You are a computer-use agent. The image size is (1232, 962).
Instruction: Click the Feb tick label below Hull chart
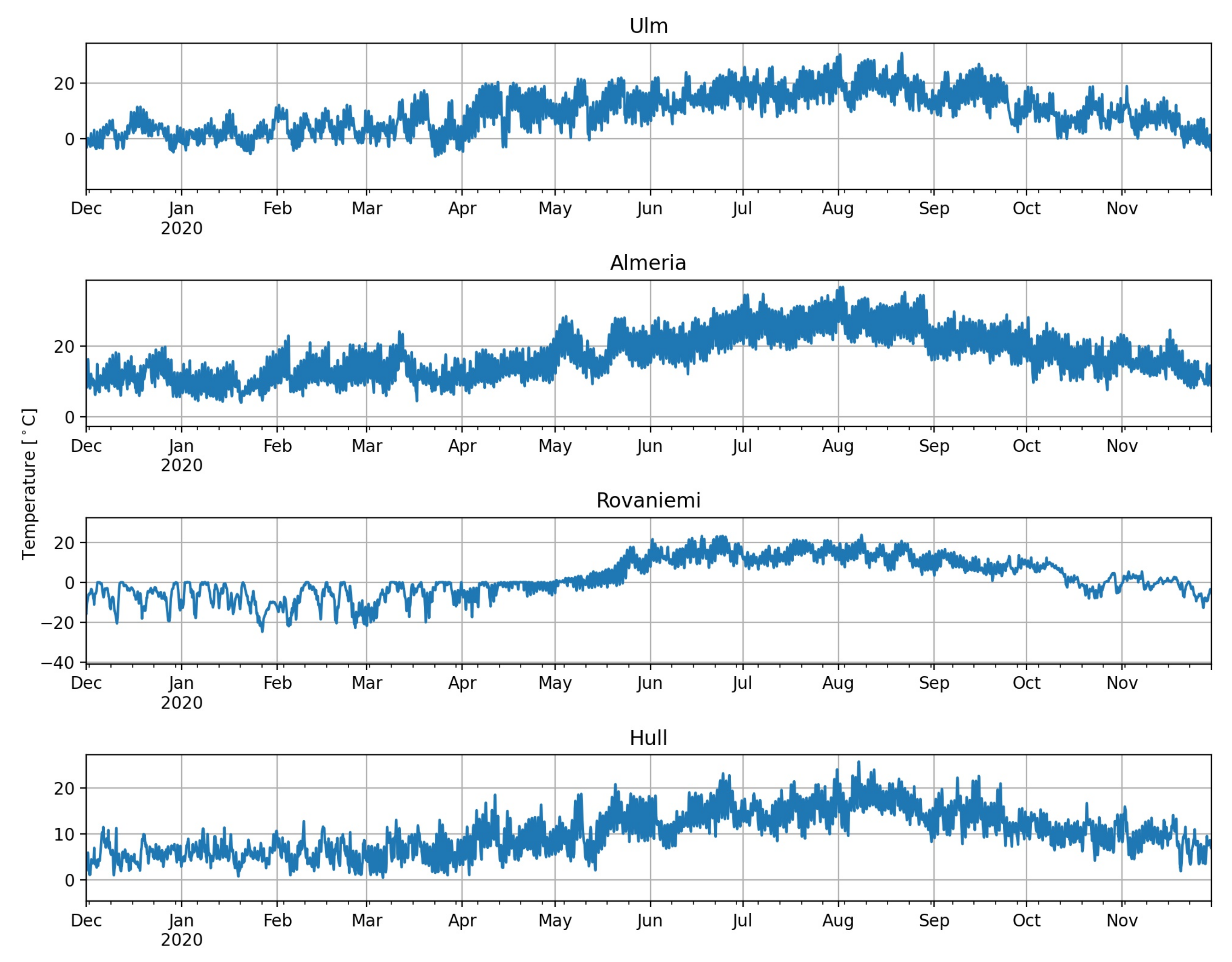point(277,921)
